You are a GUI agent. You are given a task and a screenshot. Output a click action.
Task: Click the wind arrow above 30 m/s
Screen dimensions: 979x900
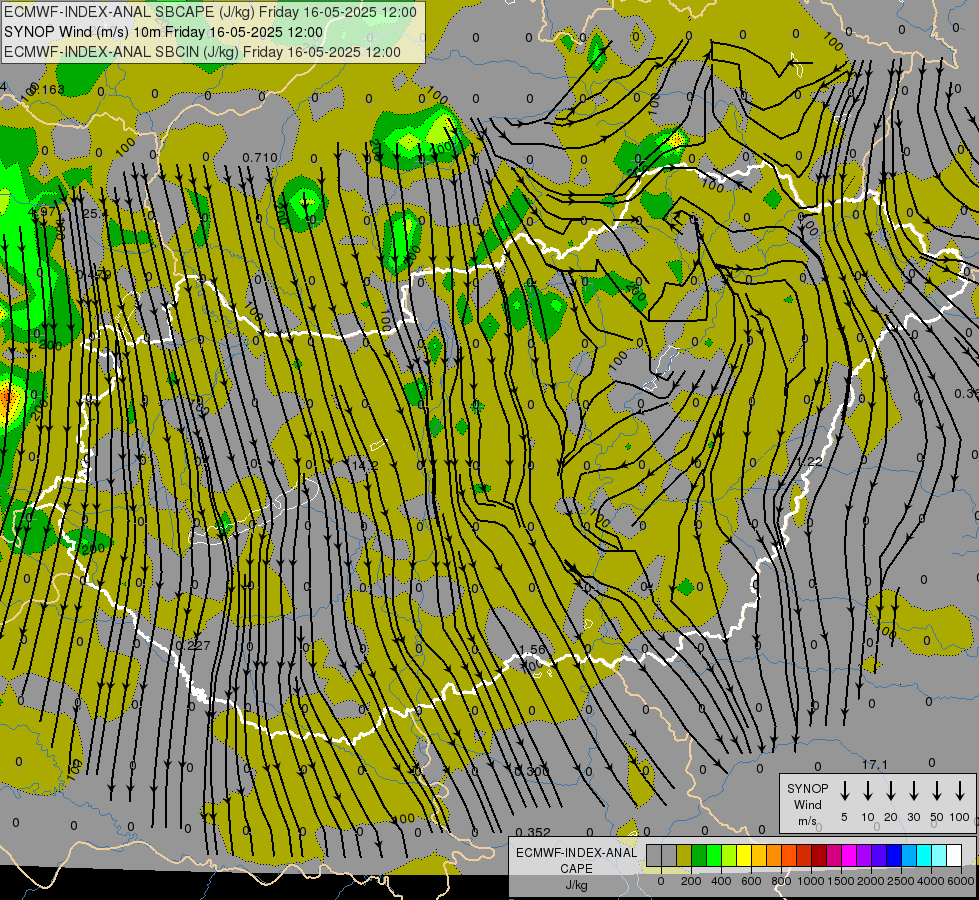click(x=914, y=791)
